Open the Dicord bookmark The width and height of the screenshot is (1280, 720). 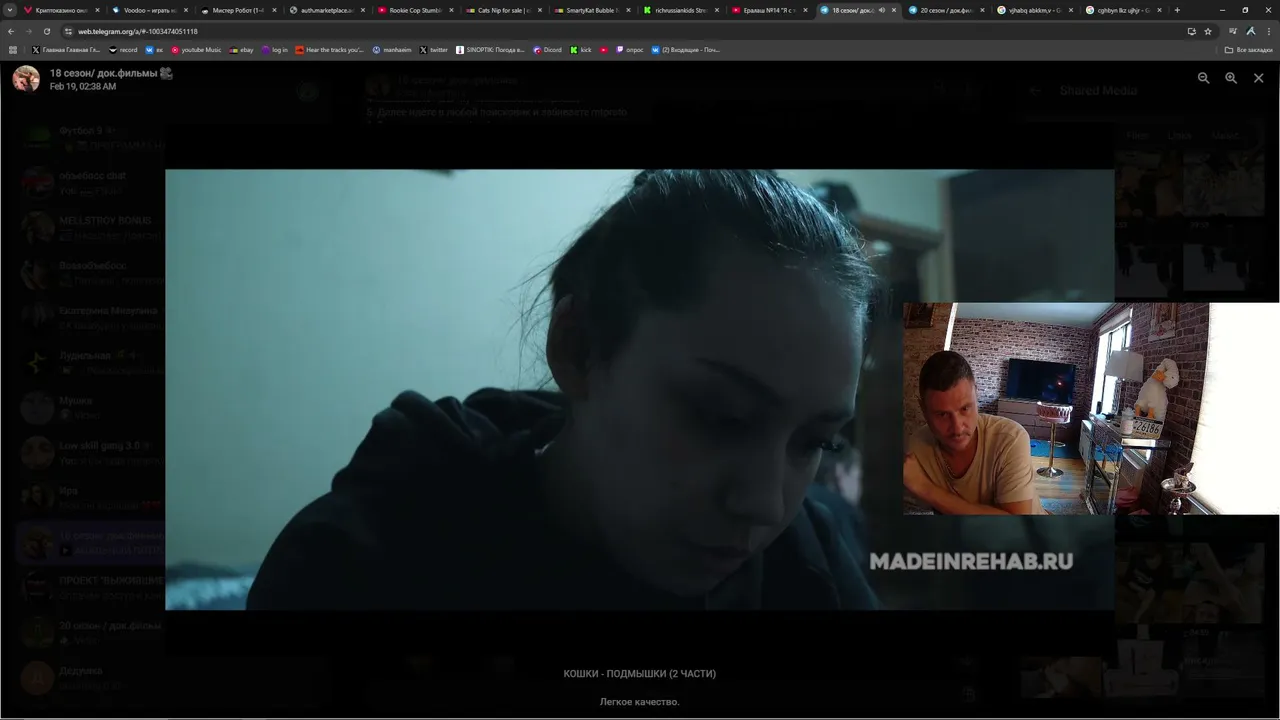(548, 50)
